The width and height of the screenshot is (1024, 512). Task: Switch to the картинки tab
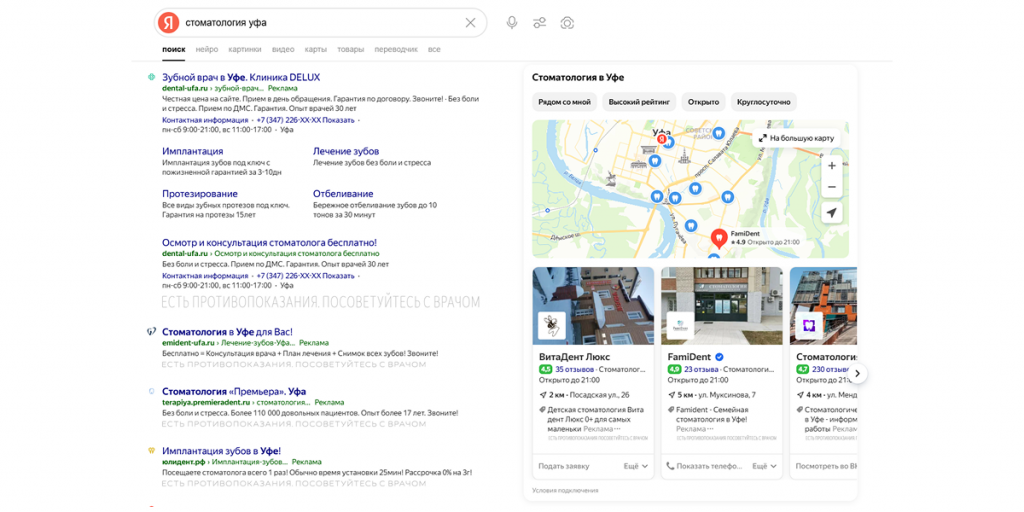point(245,49)
